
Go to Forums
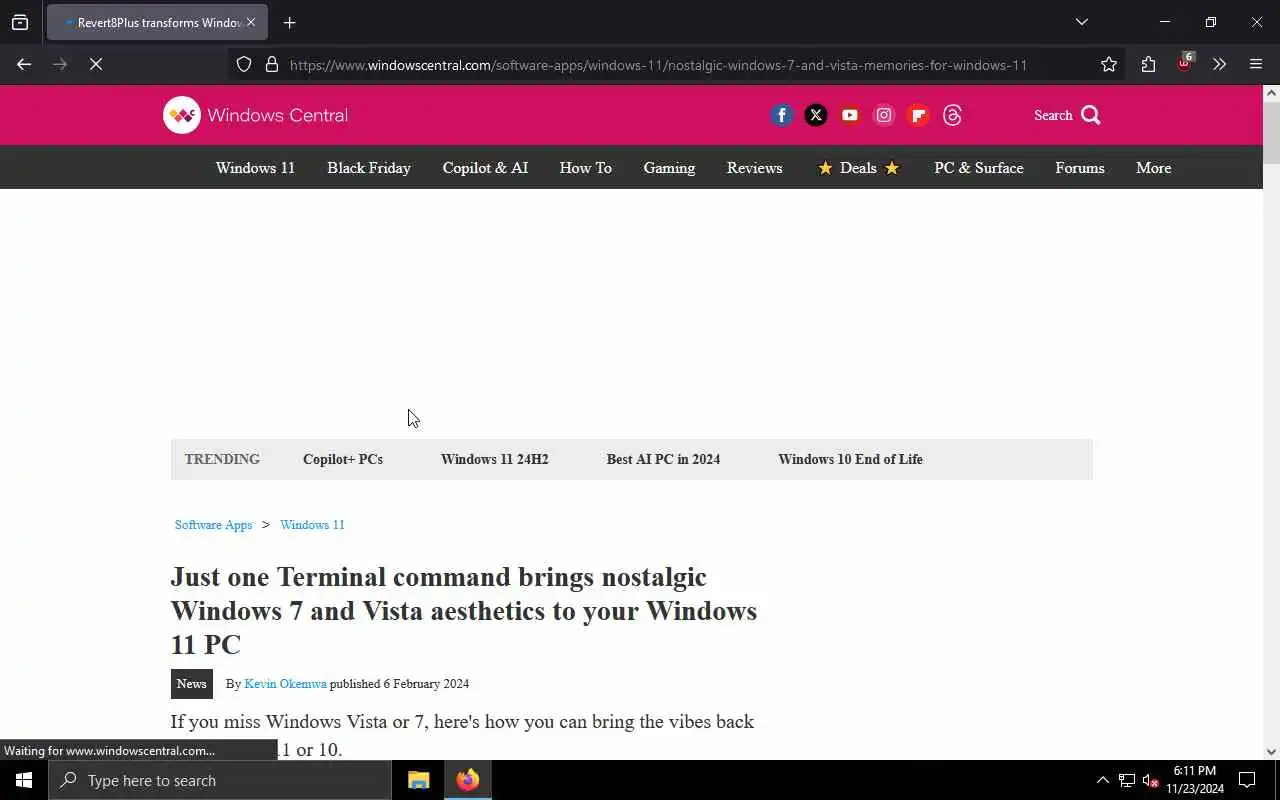tap(1080, 167)
